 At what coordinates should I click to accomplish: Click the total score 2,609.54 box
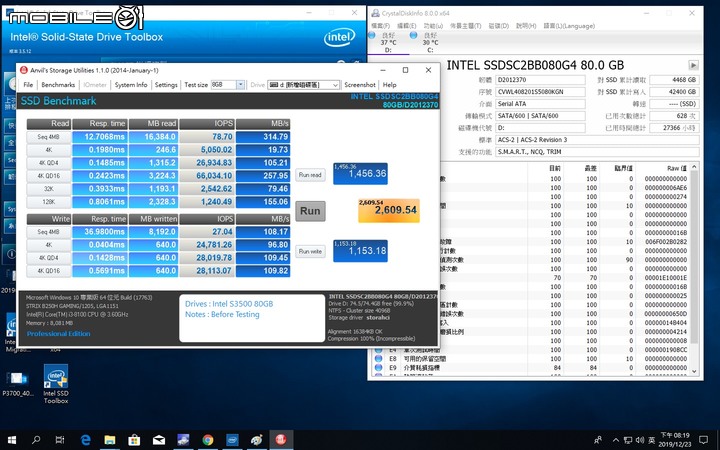(x=389, y=211)
